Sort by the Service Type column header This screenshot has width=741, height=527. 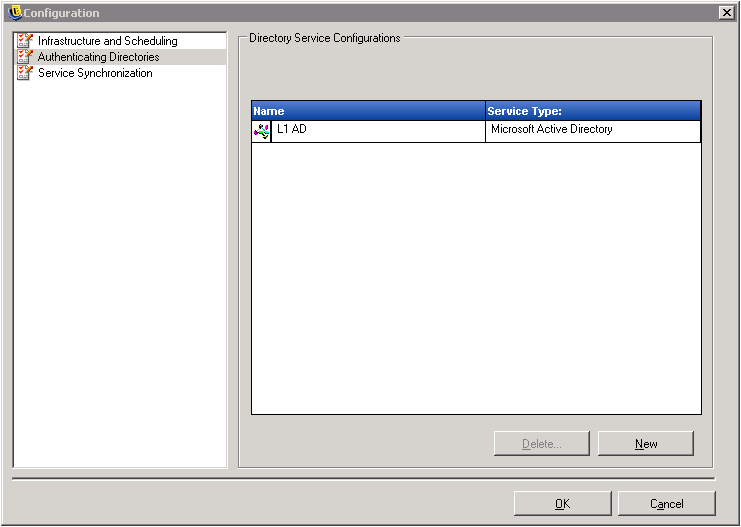tap(593, 111)
